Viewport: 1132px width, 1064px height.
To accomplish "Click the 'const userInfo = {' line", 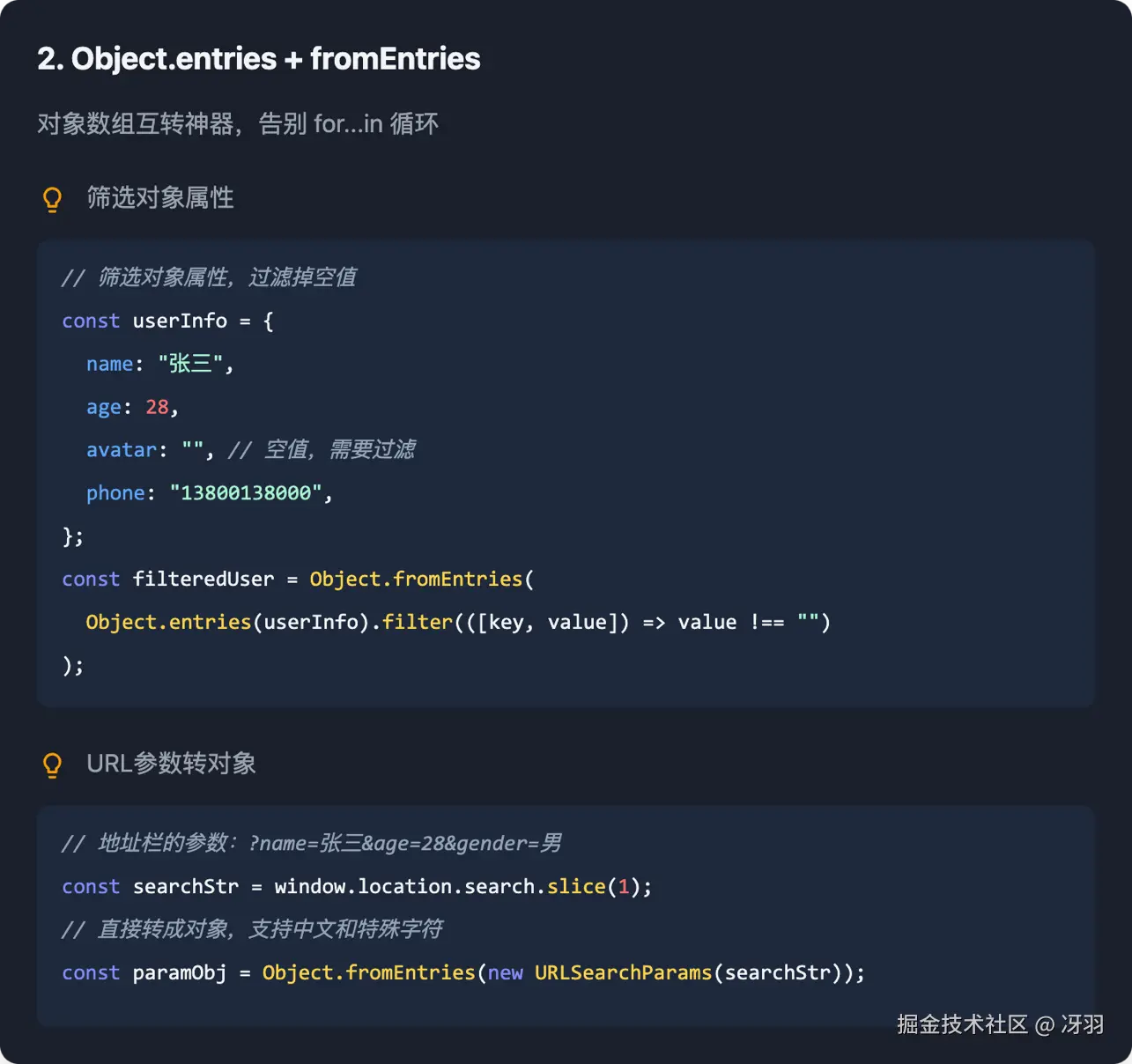I will point(167,321).
